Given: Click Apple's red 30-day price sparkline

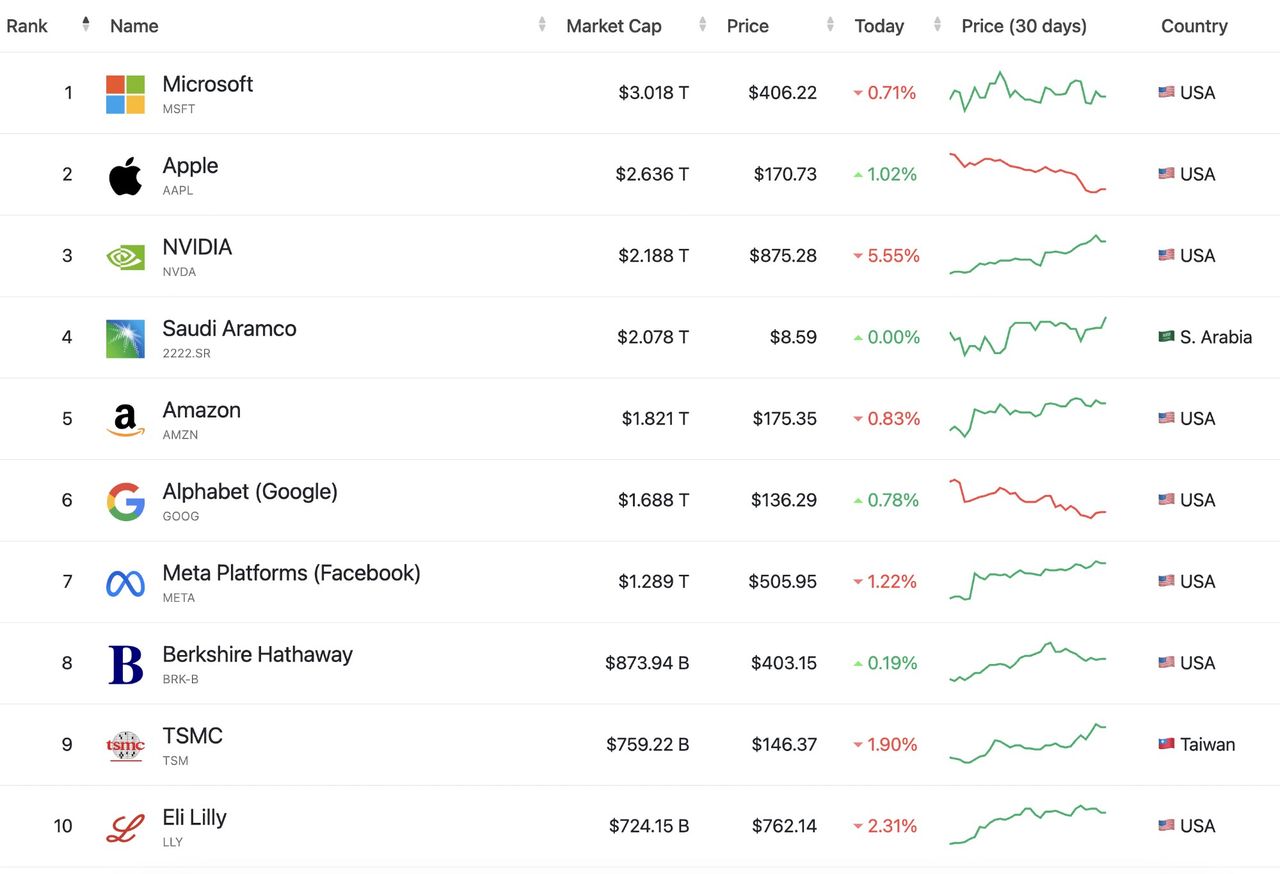Looking at the screenshot, I should [1027, 172].
